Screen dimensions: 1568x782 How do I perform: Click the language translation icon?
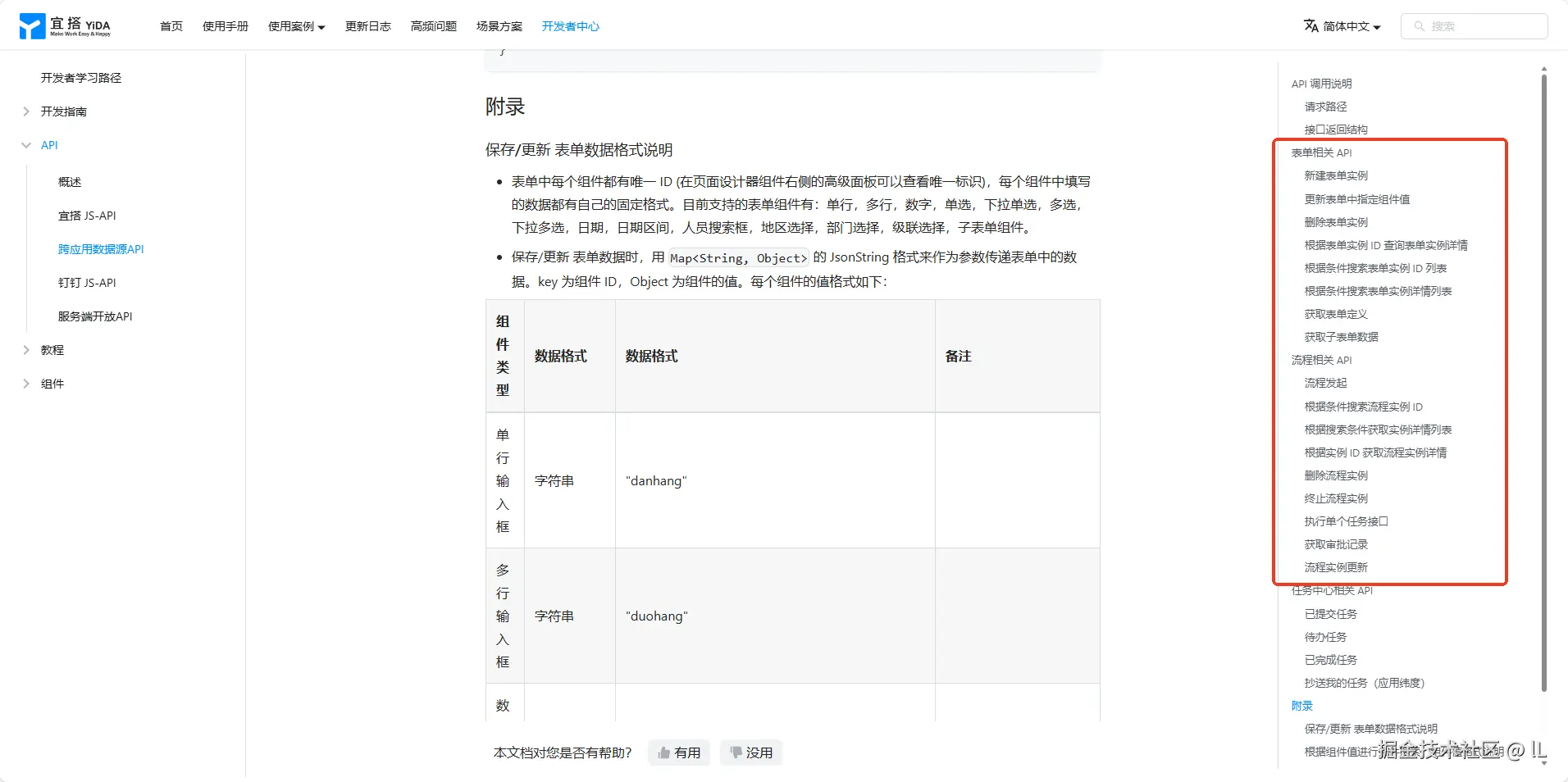click(x=1310, y=25)
